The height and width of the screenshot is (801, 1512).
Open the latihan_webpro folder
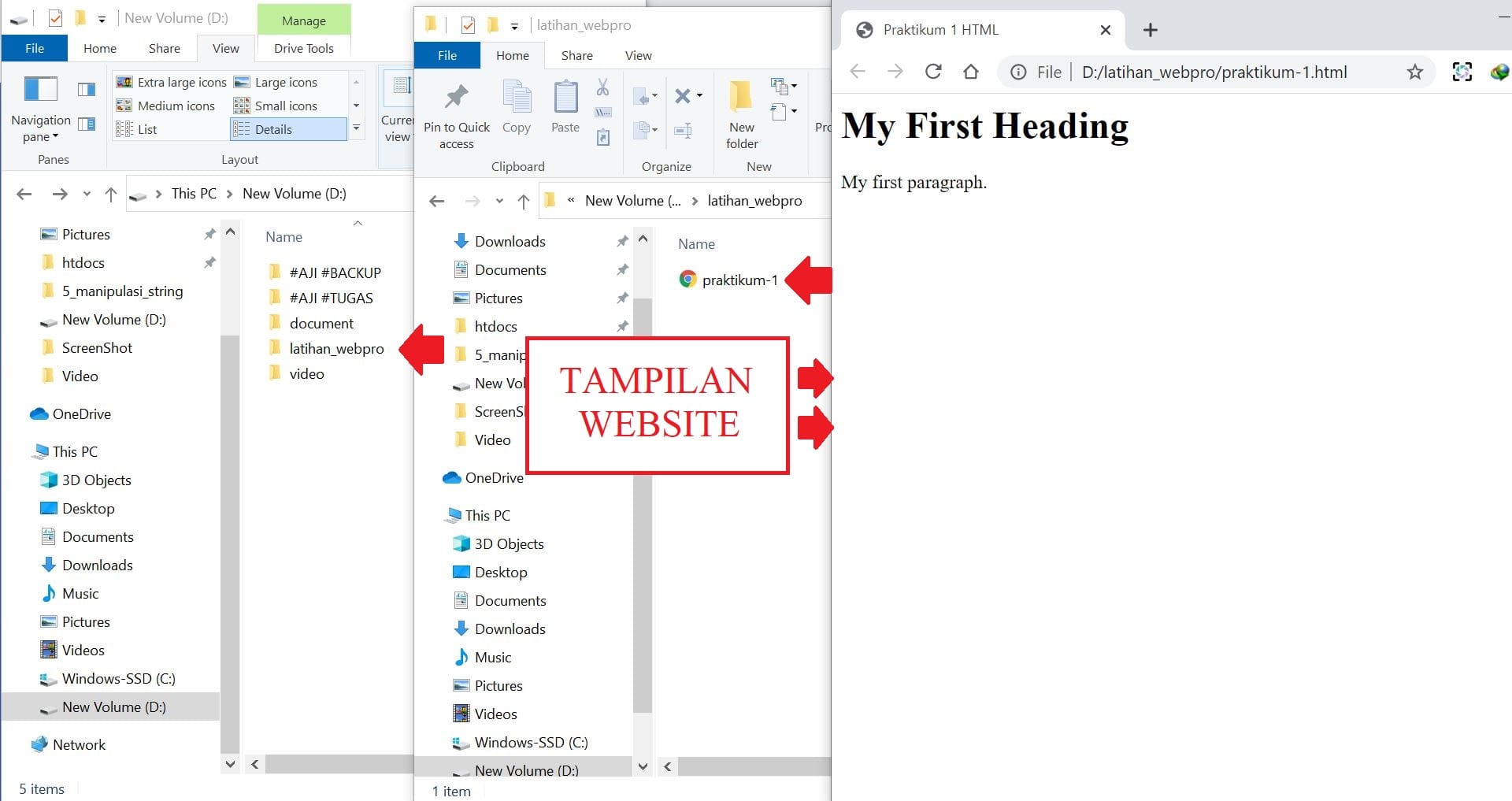[x=335, y=348]
